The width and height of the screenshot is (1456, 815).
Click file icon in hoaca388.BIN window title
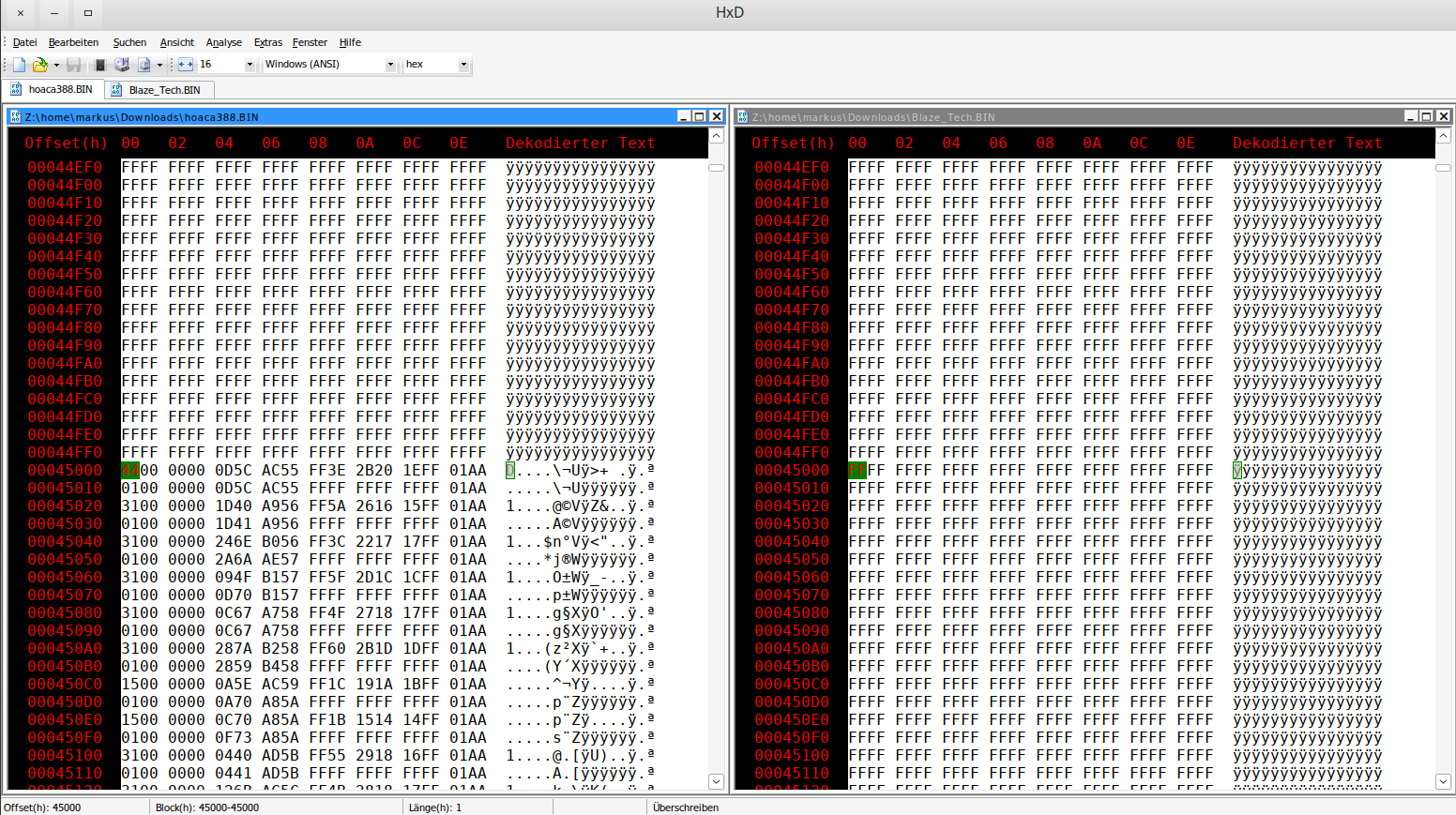point(15,117)
